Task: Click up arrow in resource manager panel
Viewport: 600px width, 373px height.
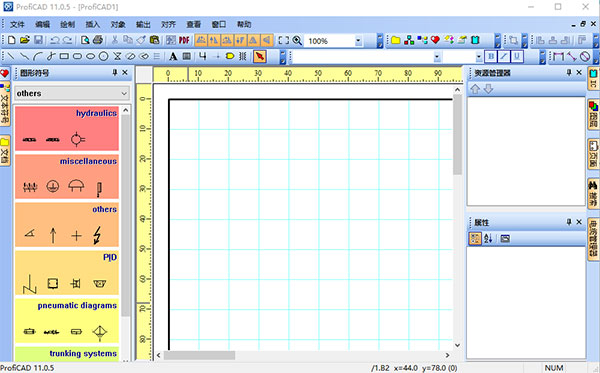Action: pos(475,89)
